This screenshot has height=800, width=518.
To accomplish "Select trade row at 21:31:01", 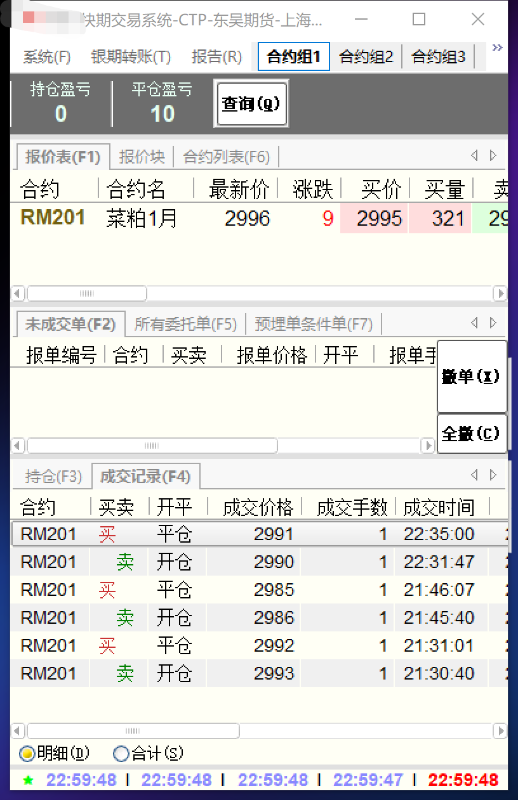I will click(x=259, y=646).
